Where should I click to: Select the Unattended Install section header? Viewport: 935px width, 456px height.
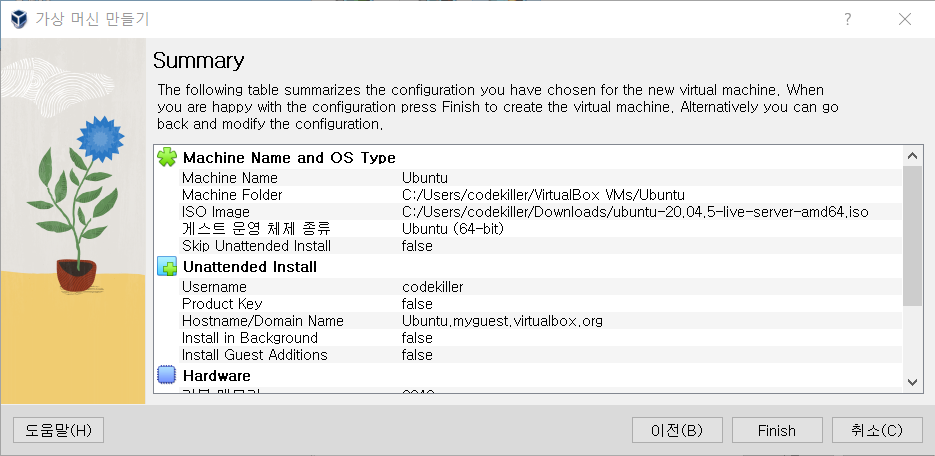click(250, 267)
